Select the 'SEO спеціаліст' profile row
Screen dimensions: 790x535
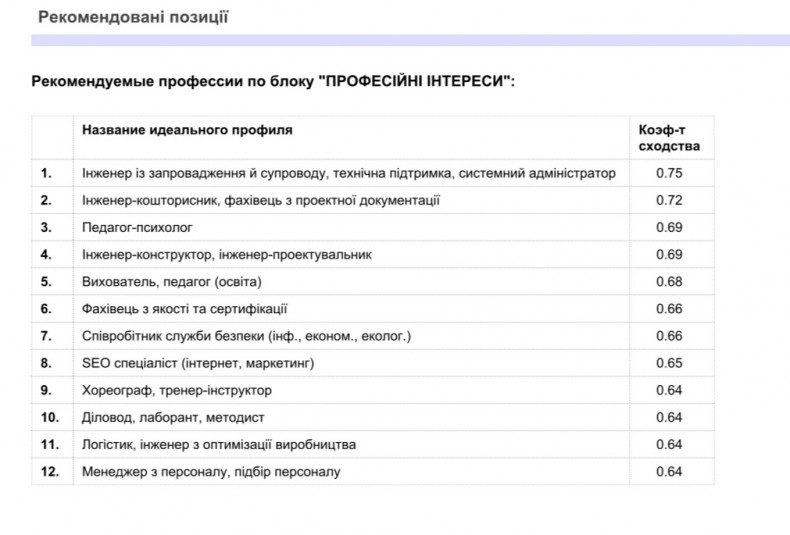[373, 363]
